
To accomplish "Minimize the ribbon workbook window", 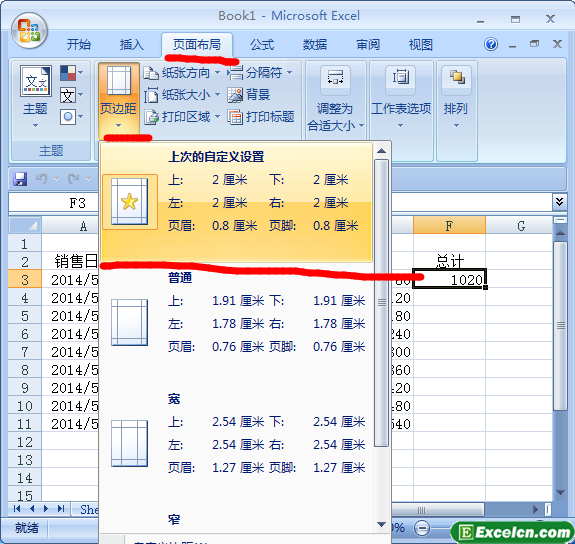I will [x=513, y=46].
